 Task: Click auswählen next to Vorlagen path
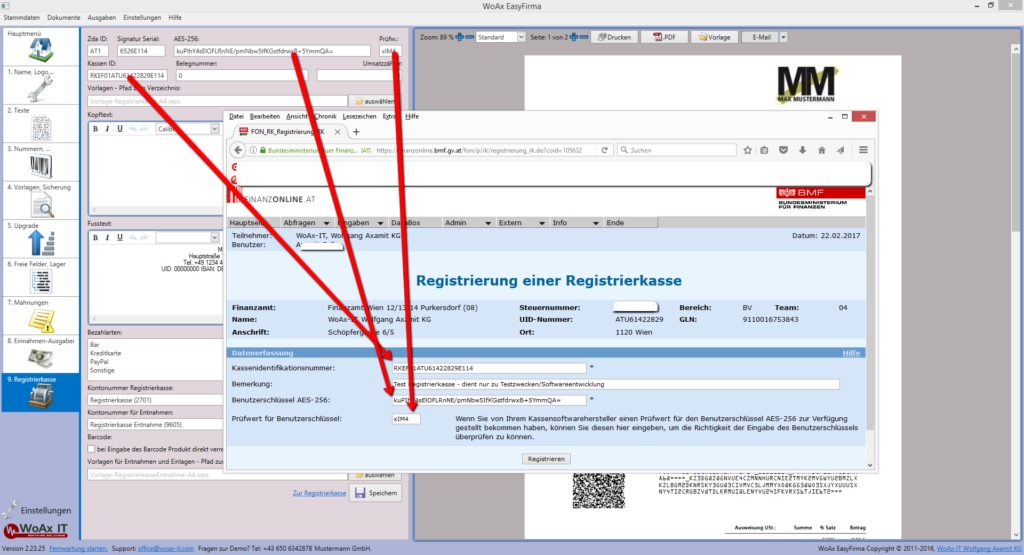(x=375, y=101)
